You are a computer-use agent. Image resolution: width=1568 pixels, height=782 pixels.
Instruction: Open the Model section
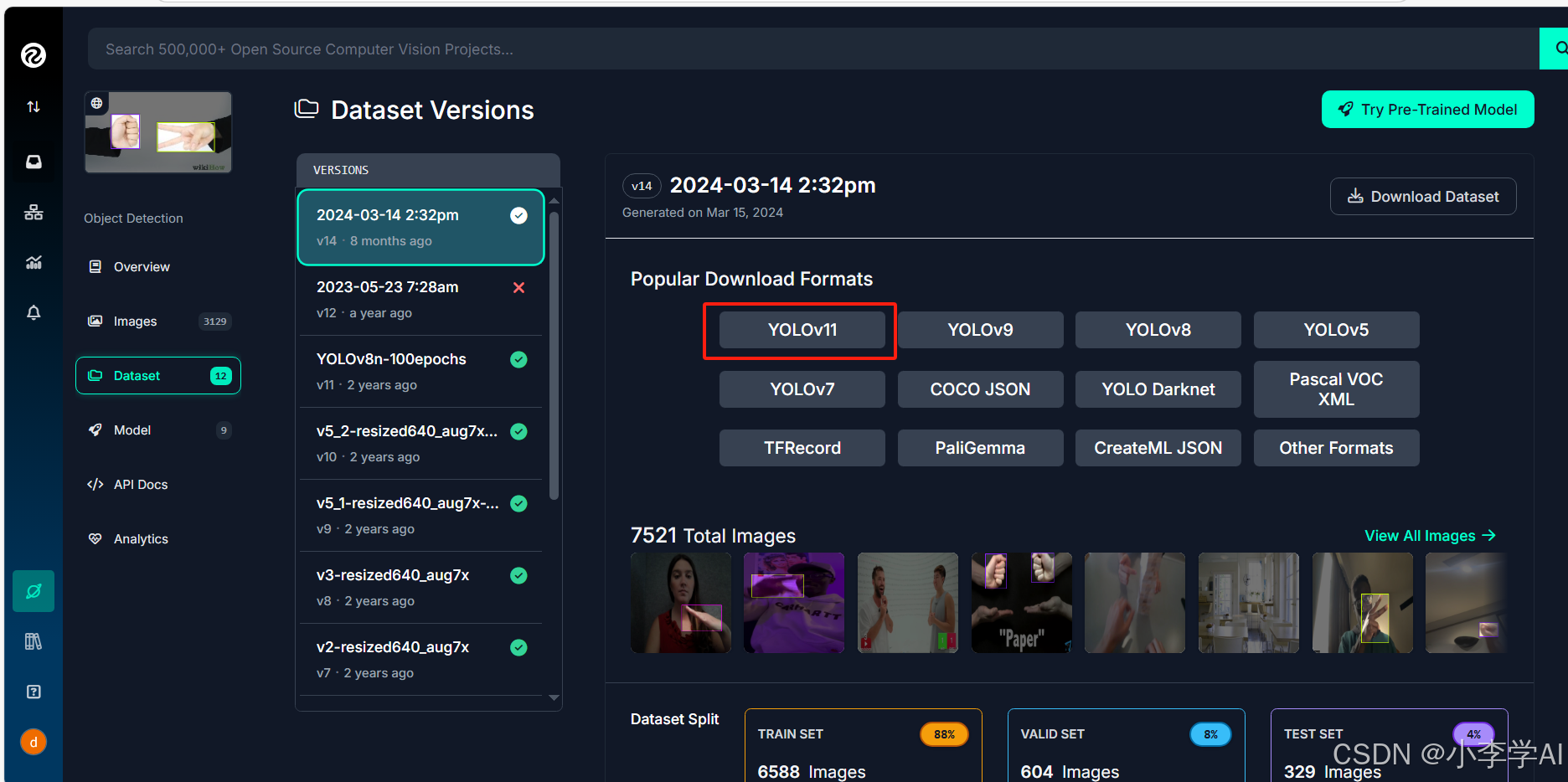pyautogui.click(x=158, y=430)
